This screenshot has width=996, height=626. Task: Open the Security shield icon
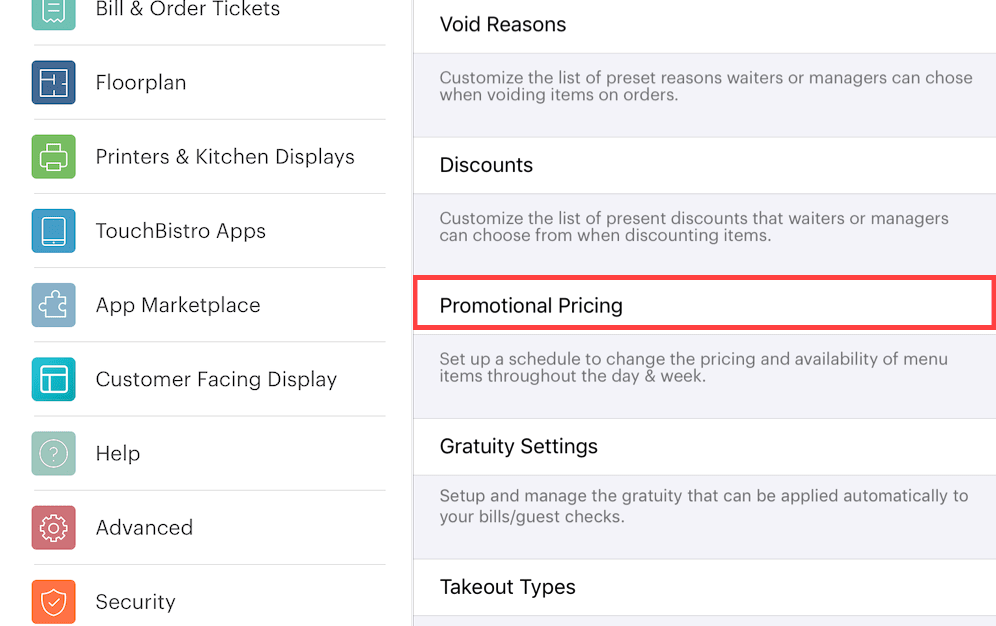(52, 601)
